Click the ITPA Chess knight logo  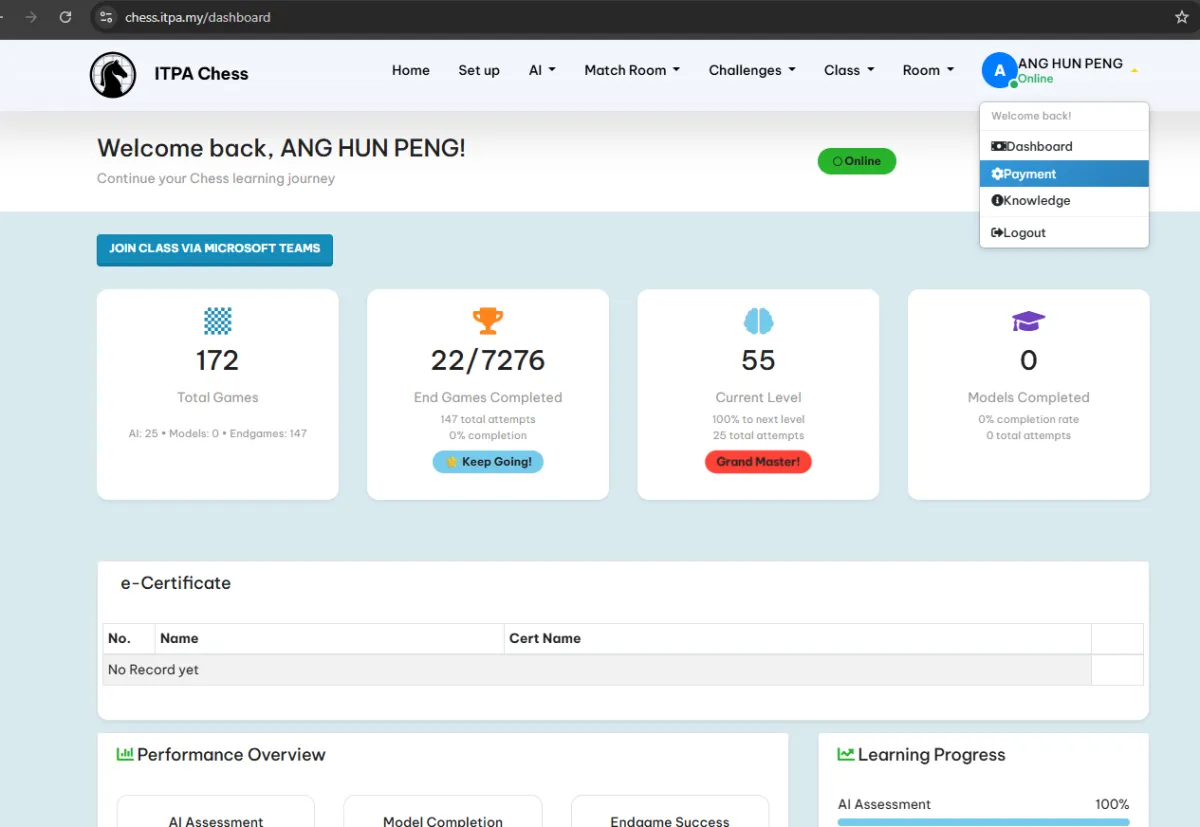[x=113, y=75]
